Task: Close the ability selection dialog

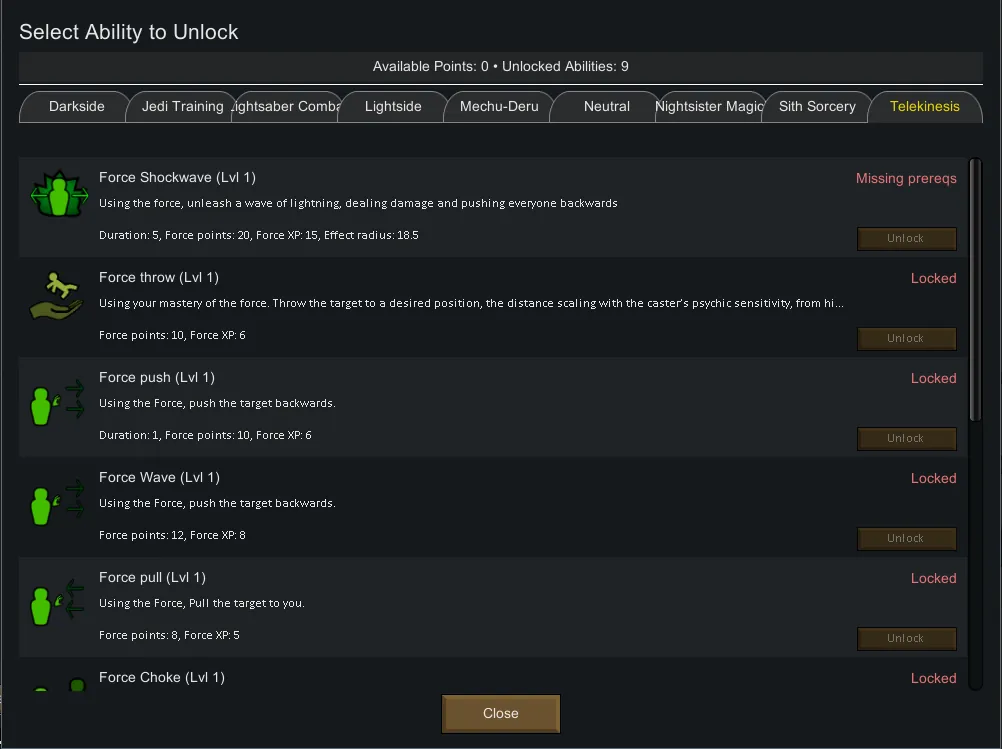Action: (500, 713)
